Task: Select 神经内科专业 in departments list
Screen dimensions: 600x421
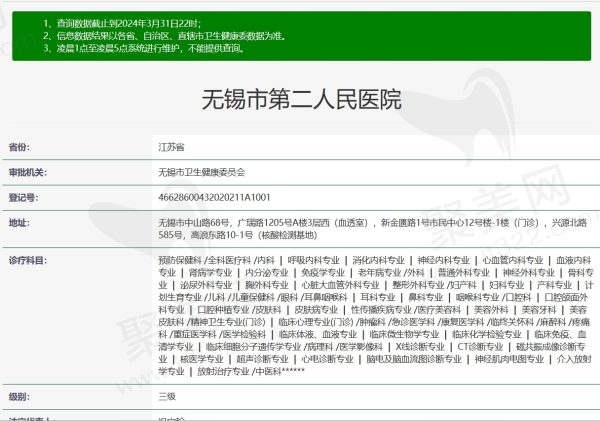Action: [443, 261]
